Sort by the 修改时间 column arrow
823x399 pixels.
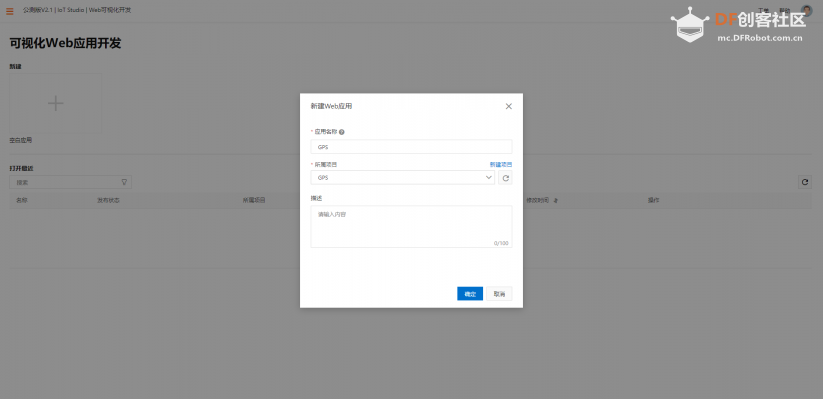(x=556, y=201)
